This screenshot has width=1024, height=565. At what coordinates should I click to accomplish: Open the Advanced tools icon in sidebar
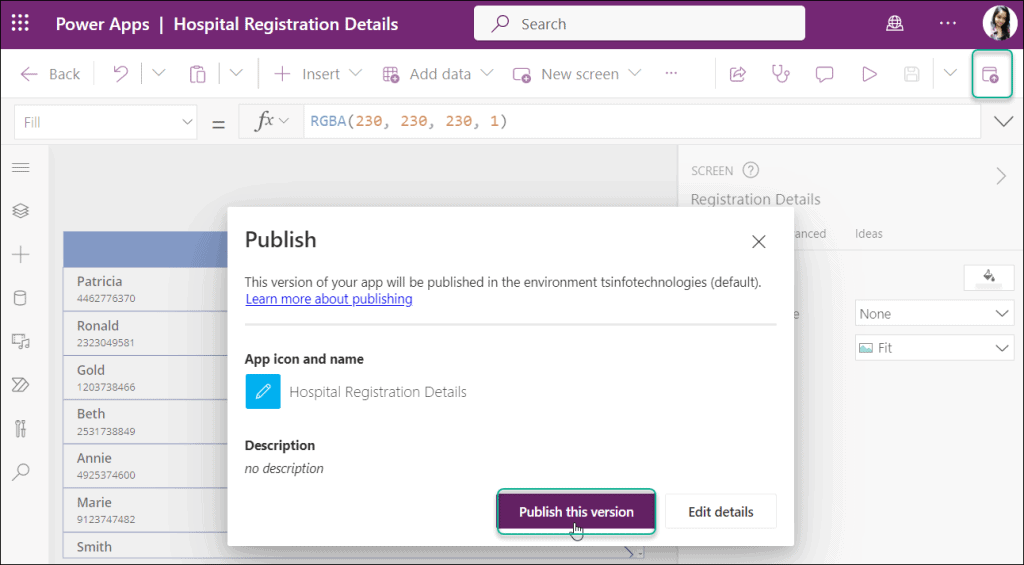coord(21,428)
